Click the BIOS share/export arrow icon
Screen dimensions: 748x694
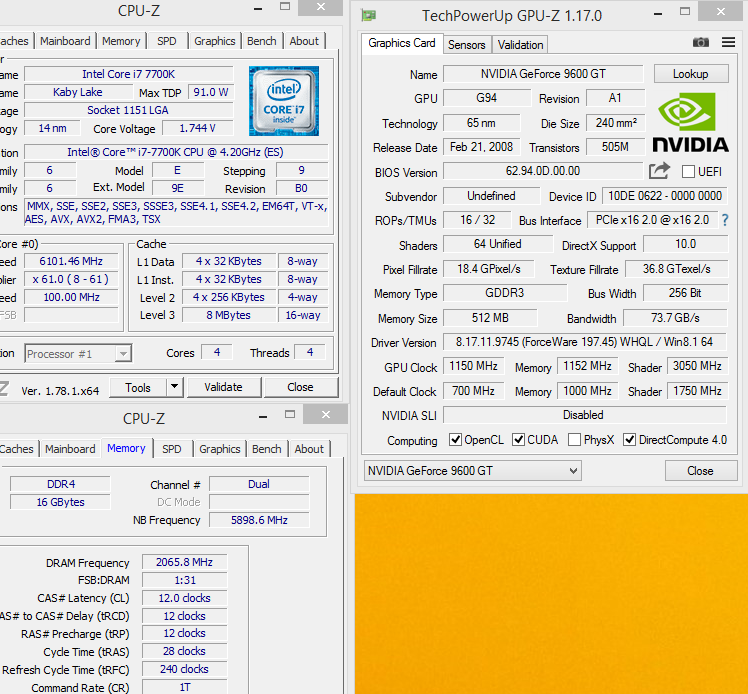(x=659, y=172)
